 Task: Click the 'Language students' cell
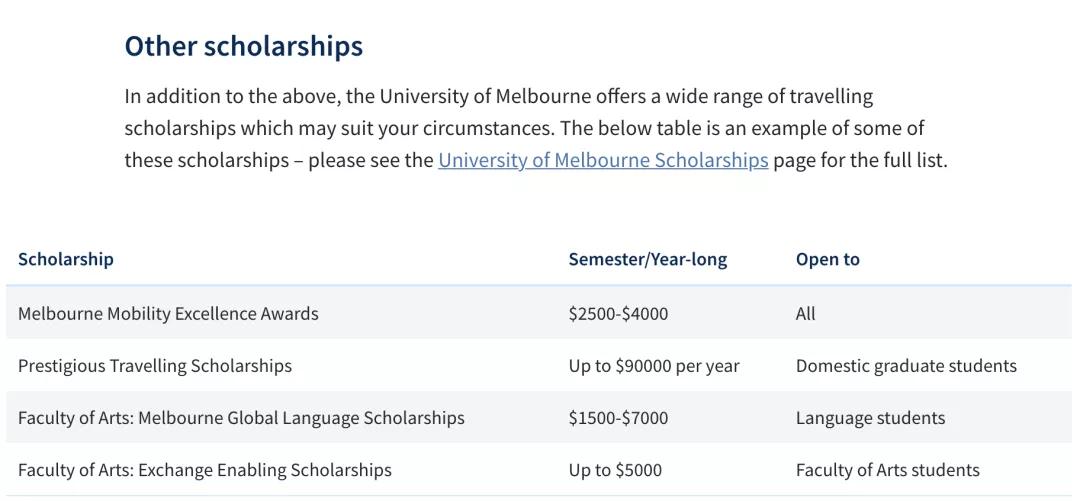tap(870, 418)
